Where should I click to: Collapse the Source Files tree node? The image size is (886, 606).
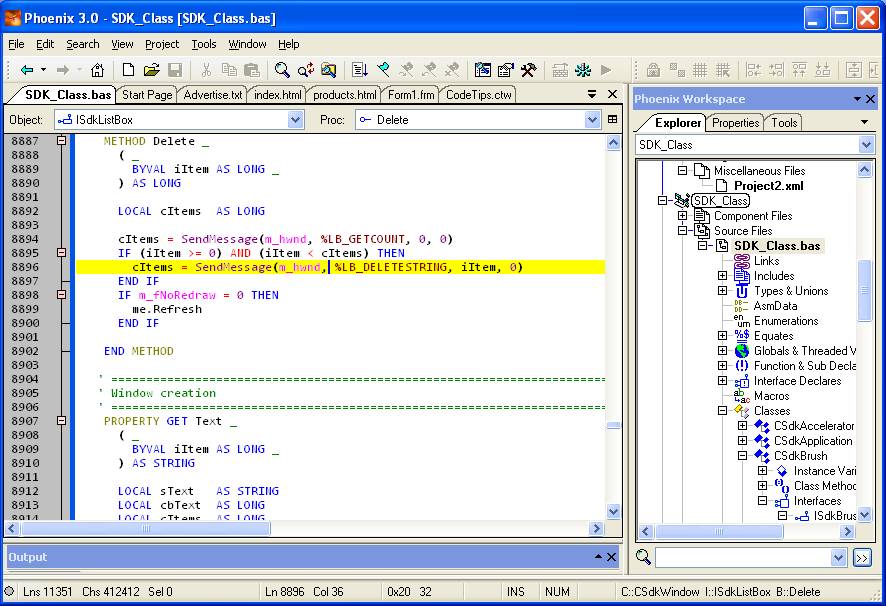coord(682,231)
